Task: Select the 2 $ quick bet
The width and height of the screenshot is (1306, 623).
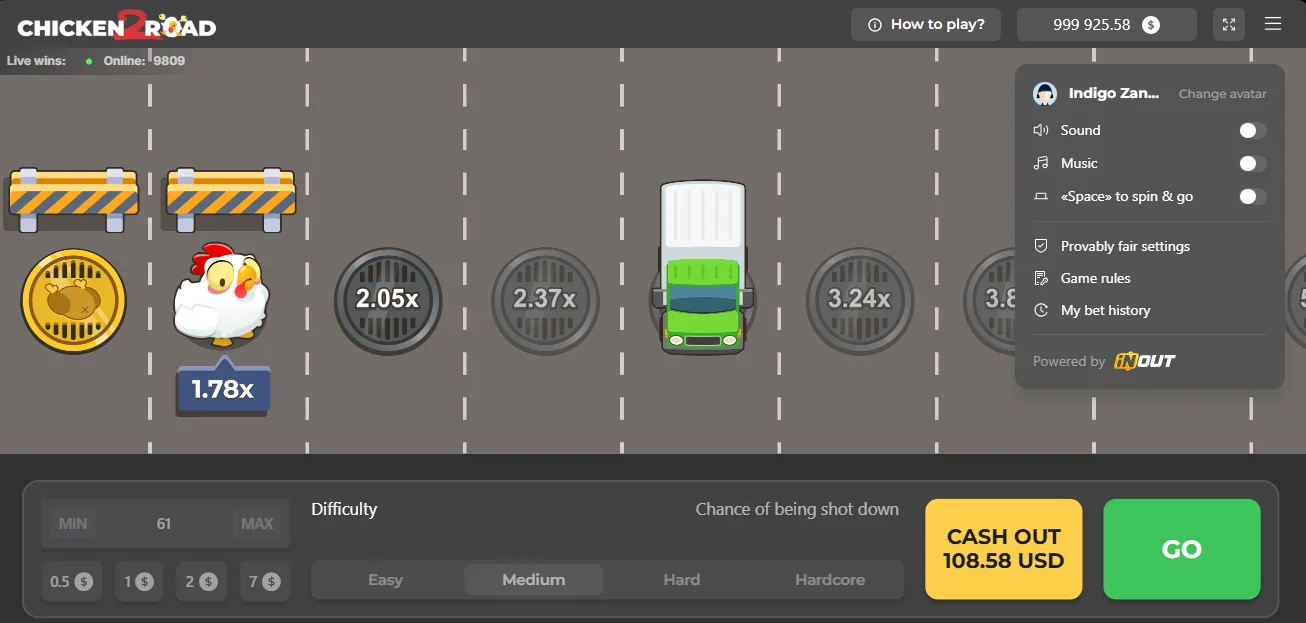Action: pos(202,581)
